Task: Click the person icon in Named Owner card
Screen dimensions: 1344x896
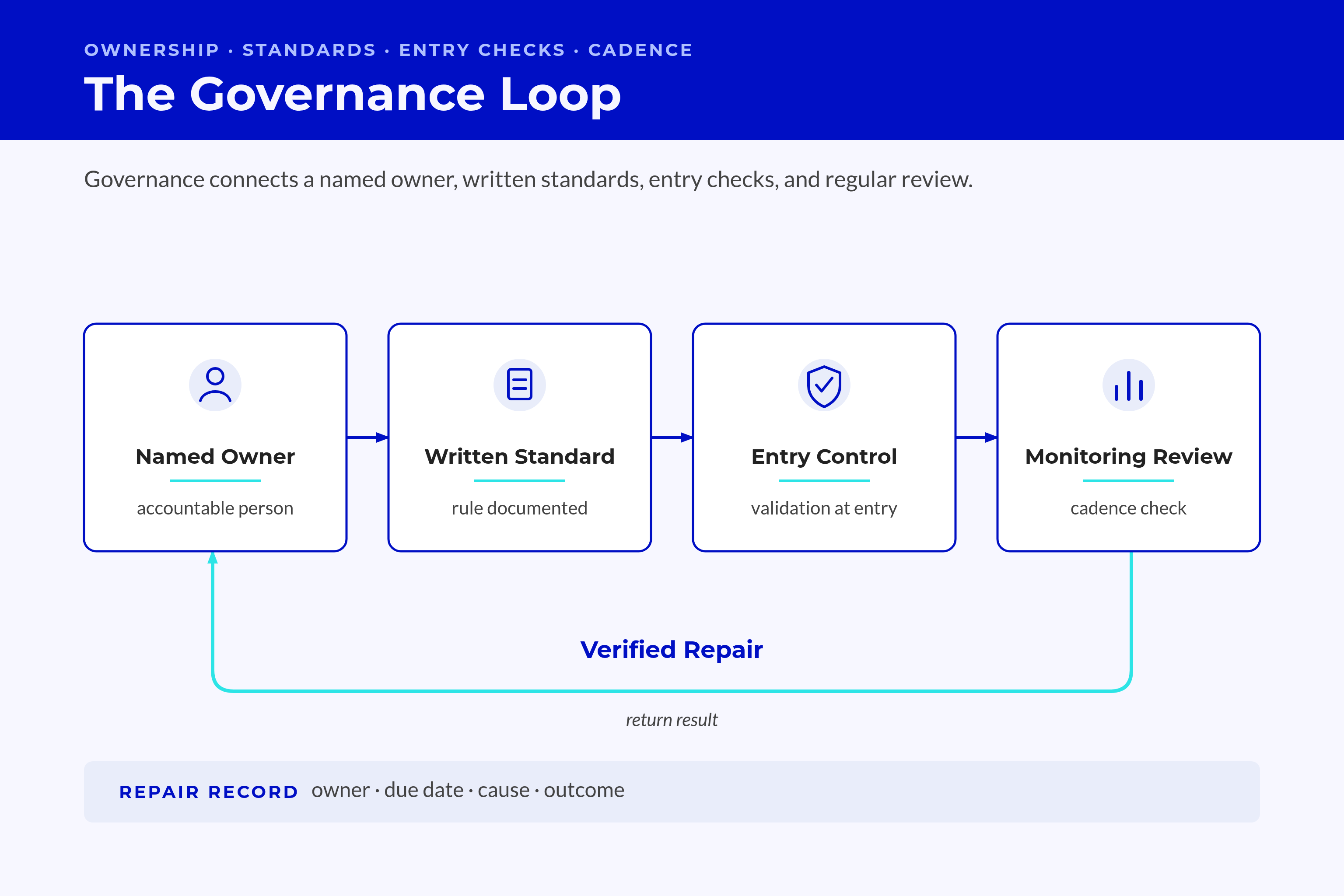Action: pos(215,385)
